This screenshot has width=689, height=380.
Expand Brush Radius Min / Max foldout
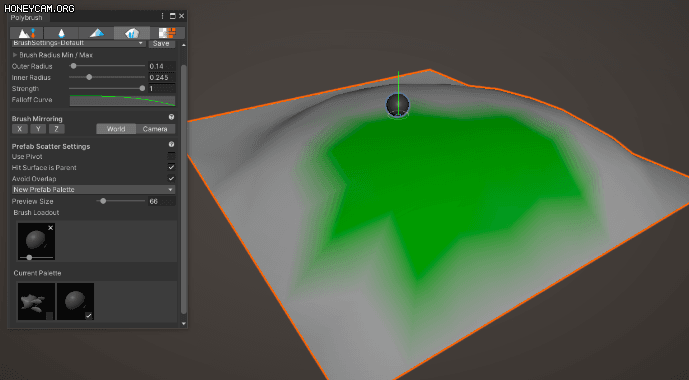click(15, 55)
